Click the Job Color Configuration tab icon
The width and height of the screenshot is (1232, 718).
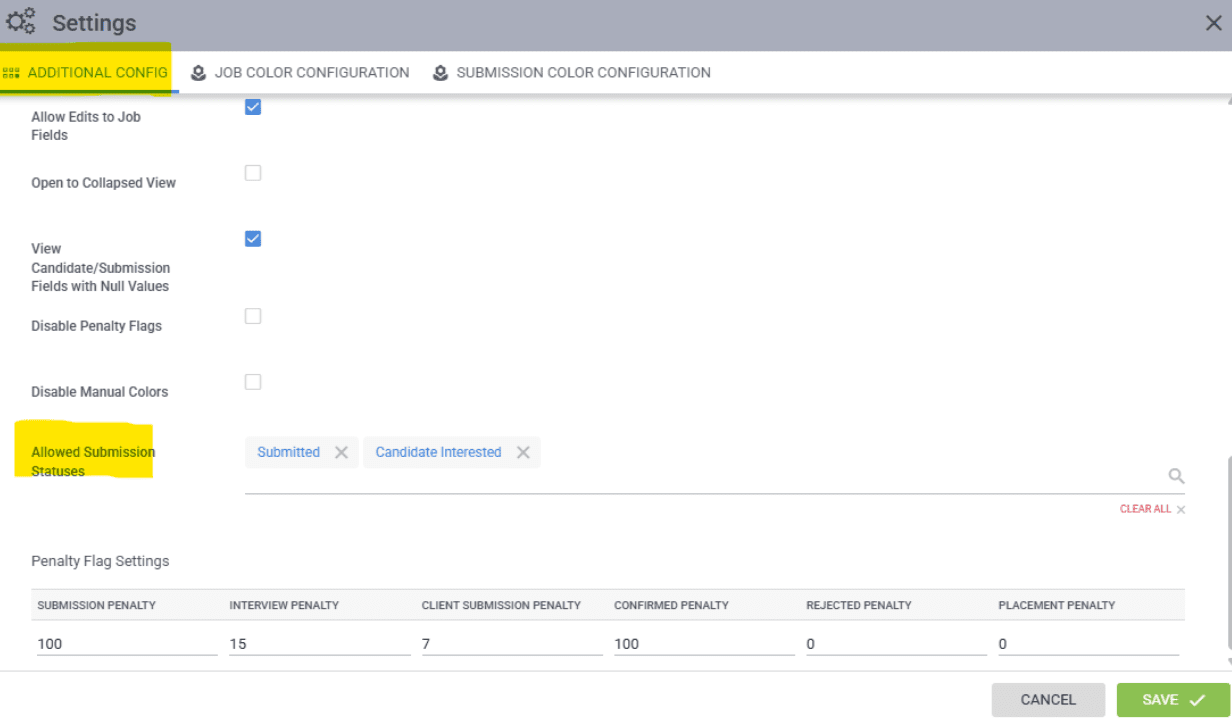[199, 73]
